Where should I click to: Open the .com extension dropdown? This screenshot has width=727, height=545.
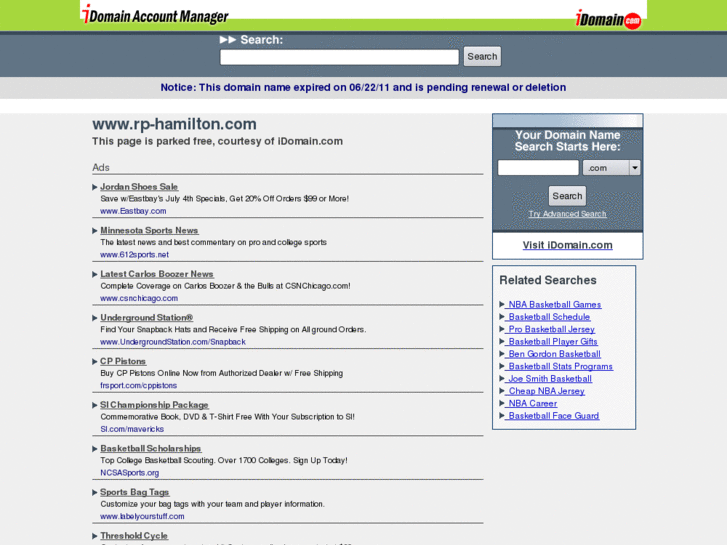[x=611, y=168]
